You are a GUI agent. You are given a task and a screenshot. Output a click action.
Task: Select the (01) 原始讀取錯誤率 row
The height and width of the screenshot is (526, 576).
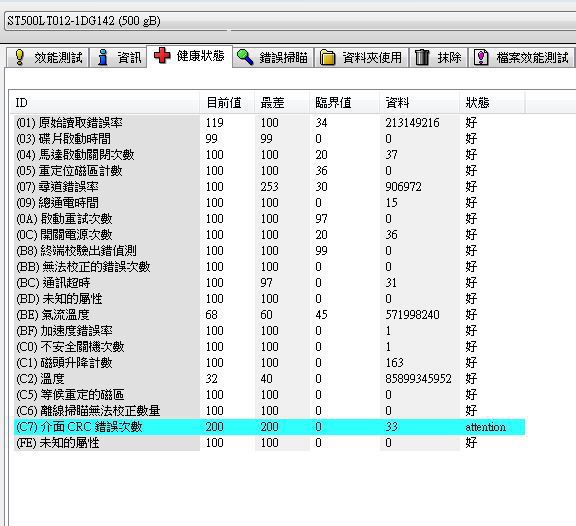coord(269,122)
